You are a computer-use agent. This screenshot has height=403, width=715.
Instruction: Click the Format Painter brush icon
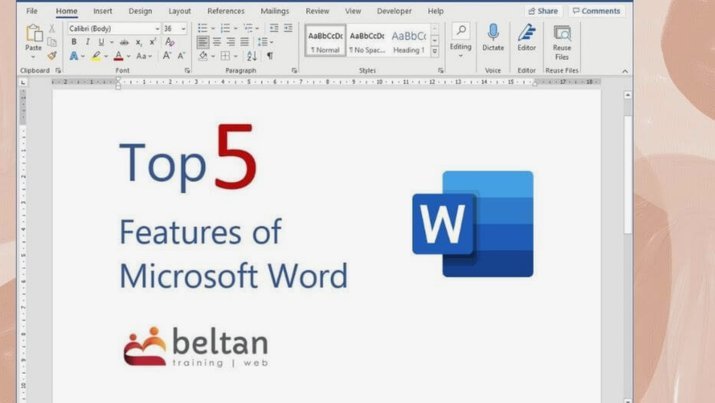tap(52, 56)
